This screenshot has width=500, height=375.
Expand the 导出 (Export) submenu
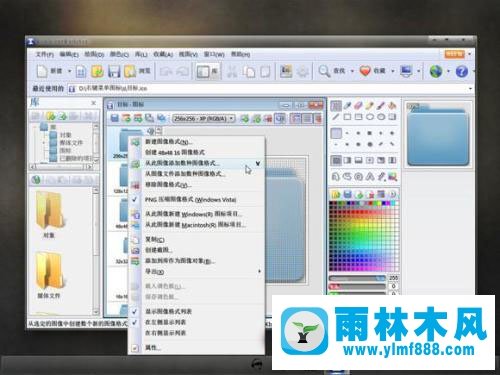[196, 272]
